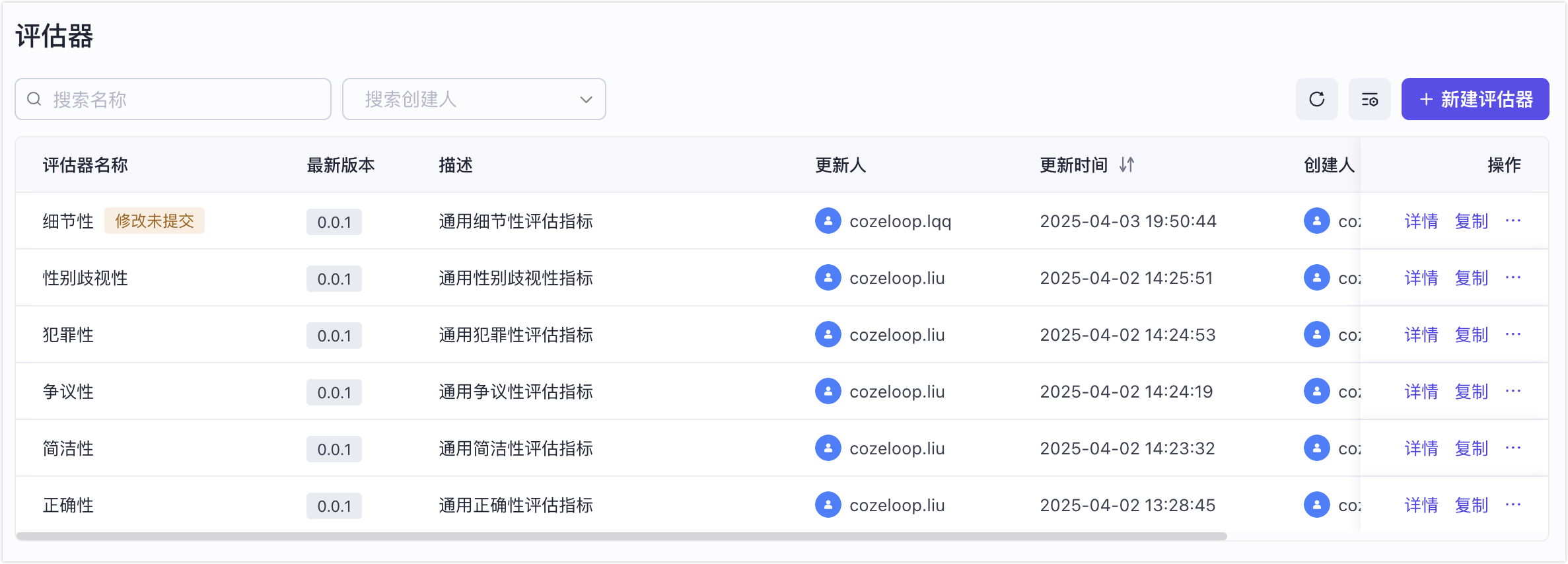This screenshot has height=564, width=1568.
Task: Click 复制 for 争议性 evaluator
Action: (x=1472, y=392)
